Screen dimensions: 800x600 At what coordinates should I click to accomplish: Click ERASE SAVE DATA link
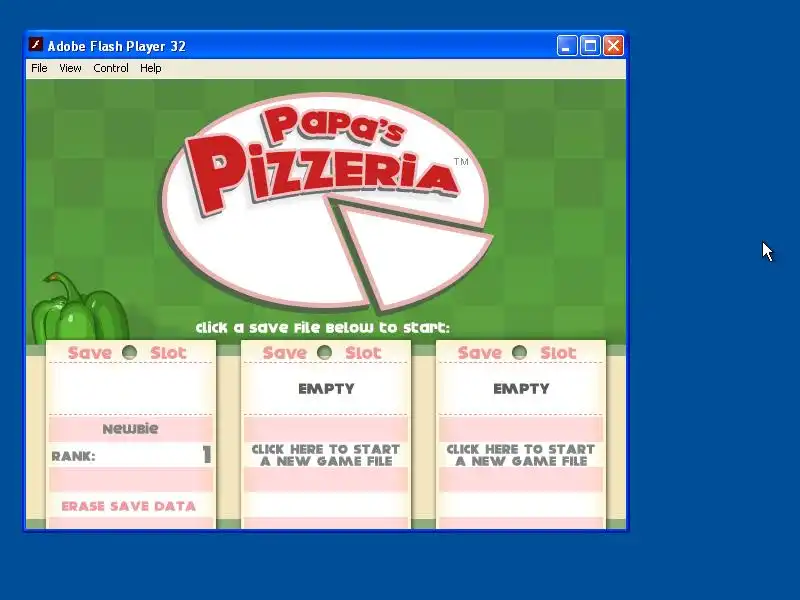click(x=129, y=506)
